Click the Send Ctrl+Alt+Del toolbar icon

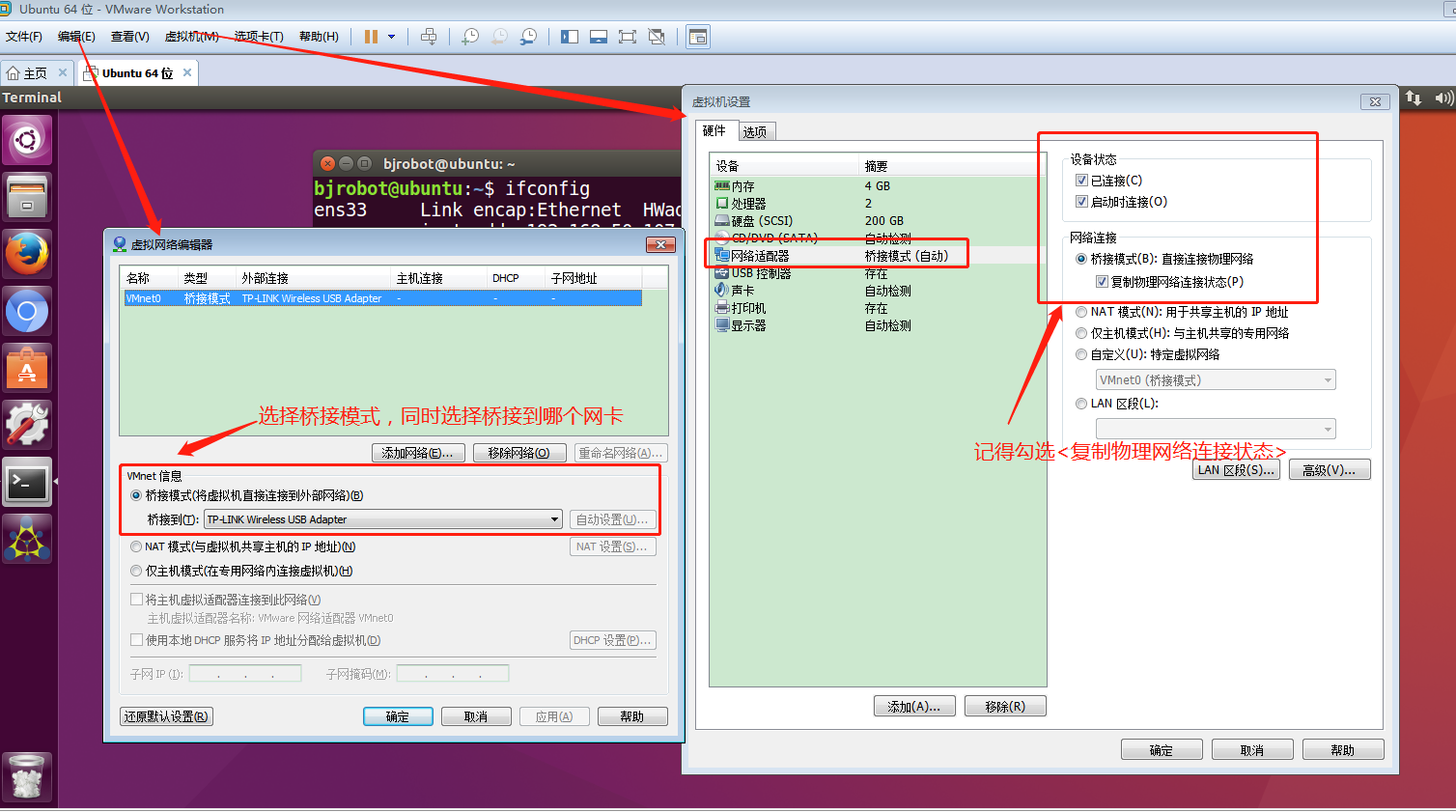429,37
